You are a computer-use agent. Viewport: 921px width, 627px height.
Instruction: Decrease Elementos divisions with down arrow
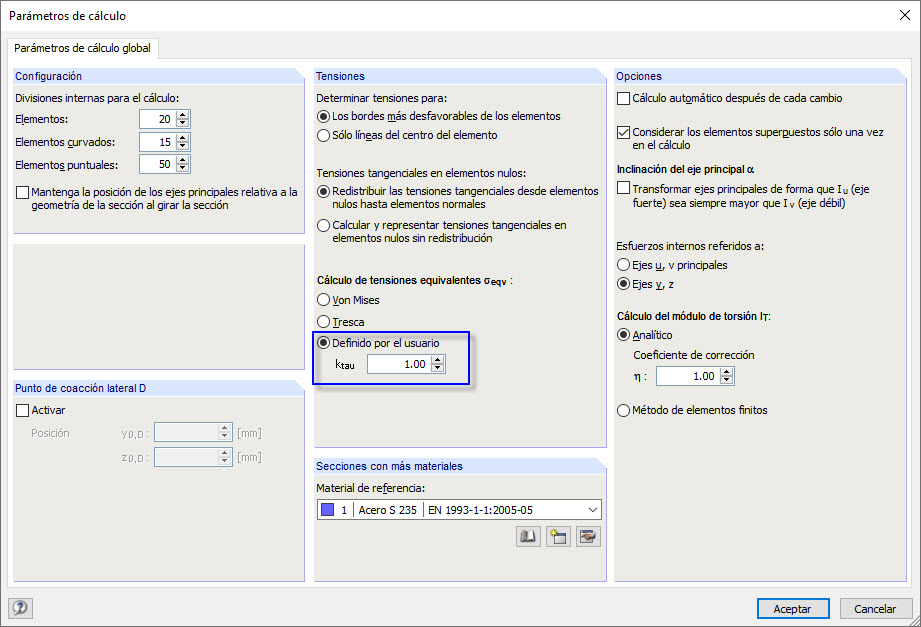(183, 123)
